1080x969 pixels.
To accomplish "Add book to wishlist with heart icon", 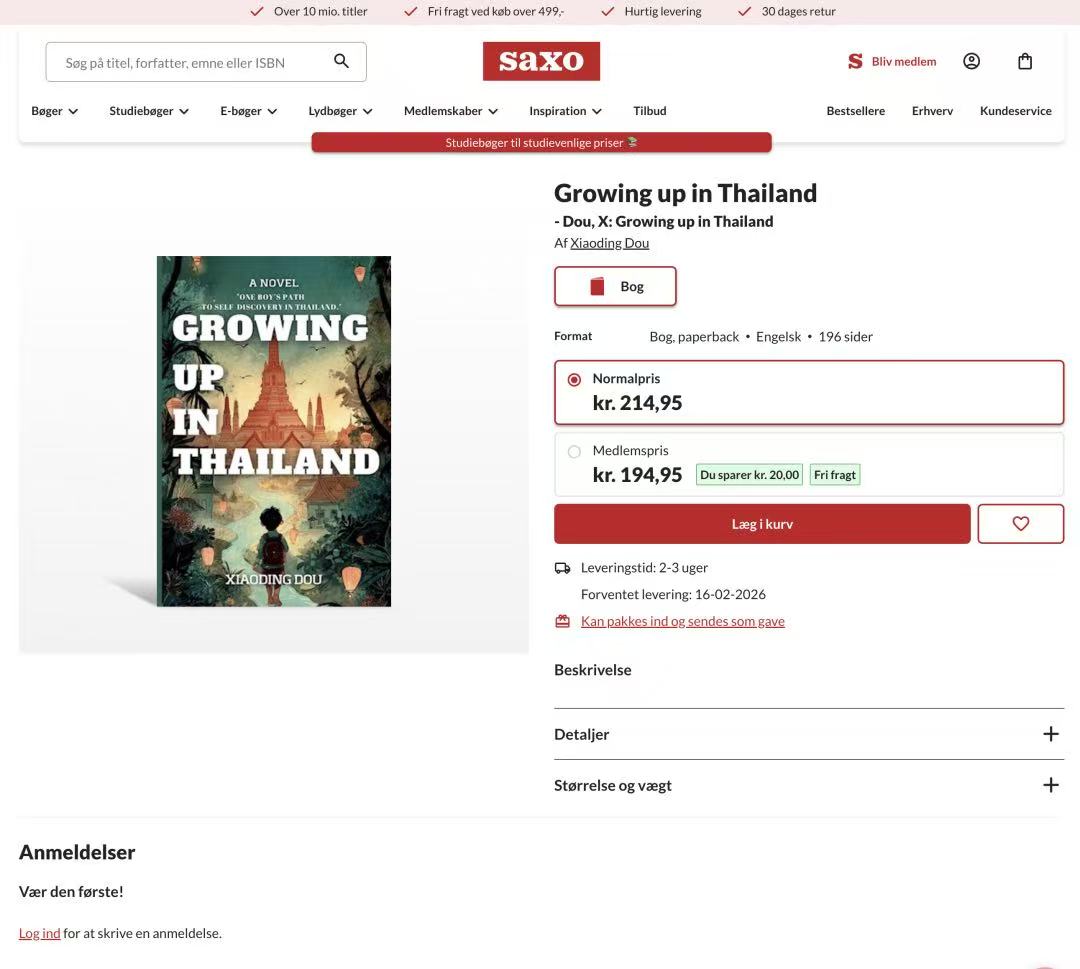I will click(1020, 524).
